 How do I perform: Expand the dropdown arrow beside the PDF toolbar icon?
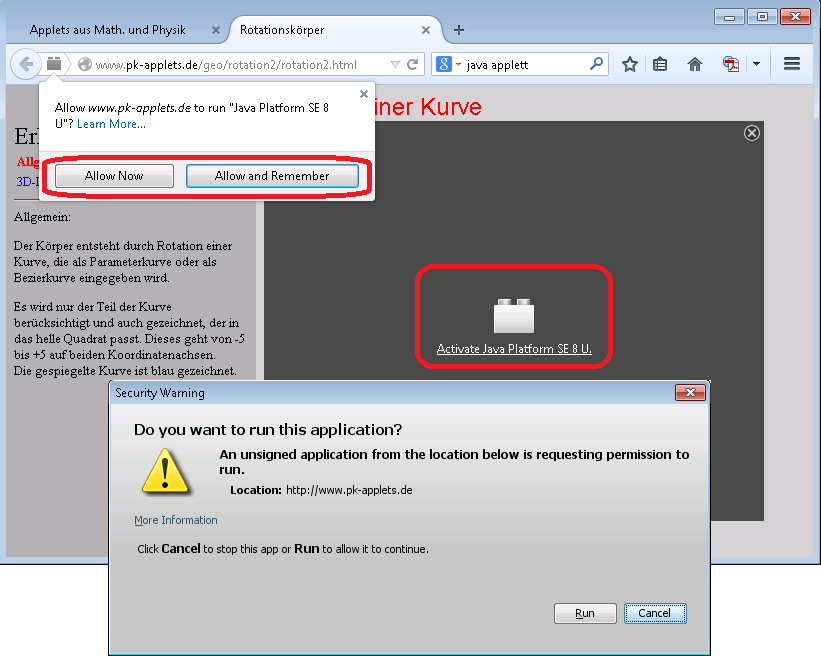[756, 64]
